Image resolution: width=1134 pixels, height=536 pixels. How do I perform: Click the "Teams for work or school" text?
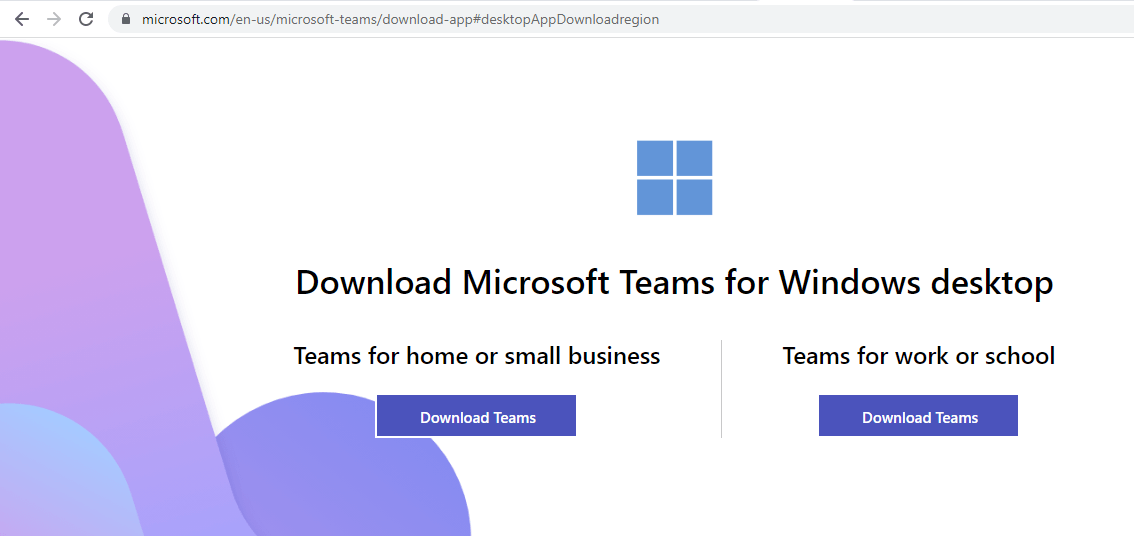(918, 356)
